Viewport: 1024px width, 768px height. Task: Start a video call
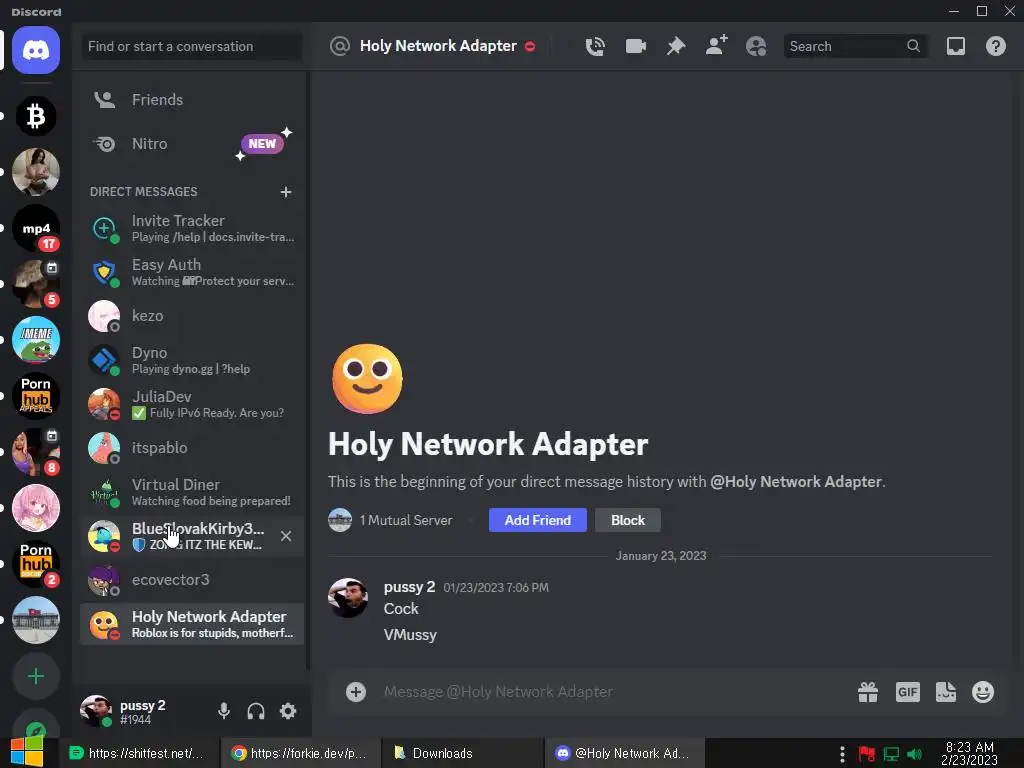tap(635, 46)
